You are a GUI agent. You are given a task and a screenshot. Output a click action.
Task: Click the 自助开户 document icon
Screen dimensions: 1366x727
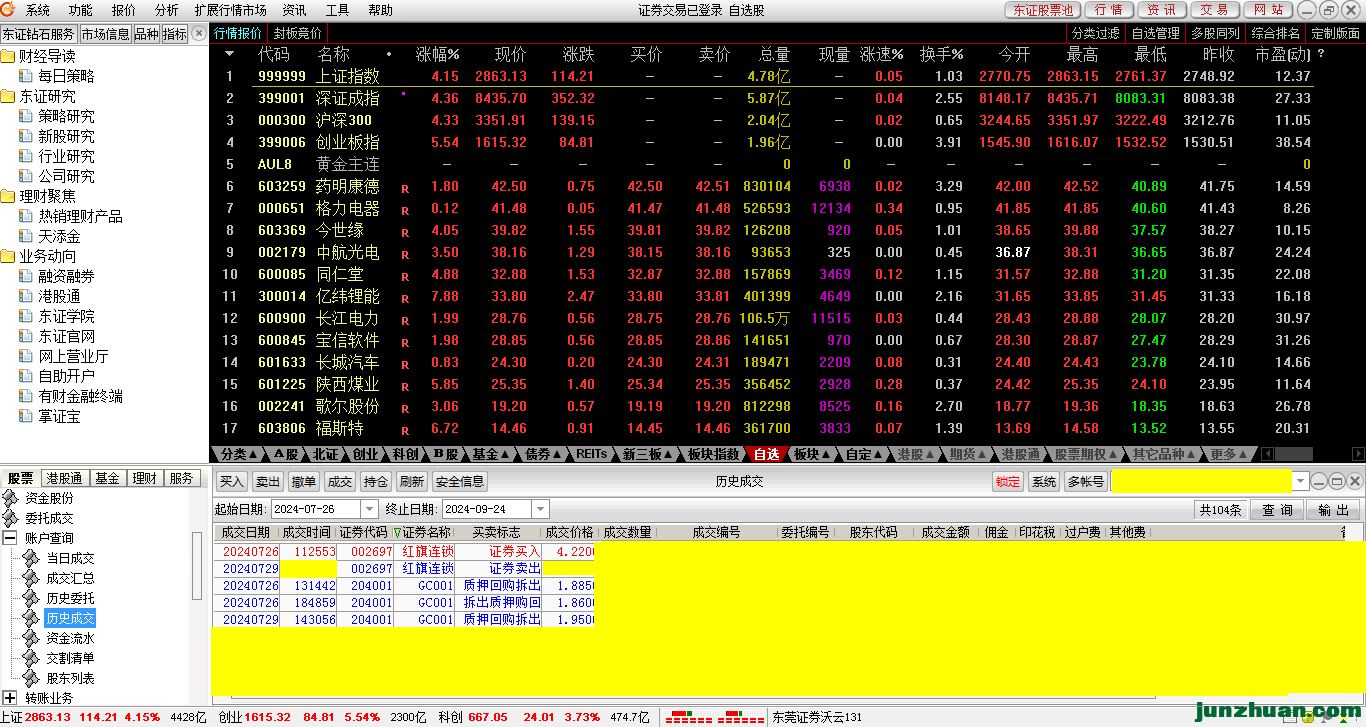pyautogui.click(x=26, y=376)
